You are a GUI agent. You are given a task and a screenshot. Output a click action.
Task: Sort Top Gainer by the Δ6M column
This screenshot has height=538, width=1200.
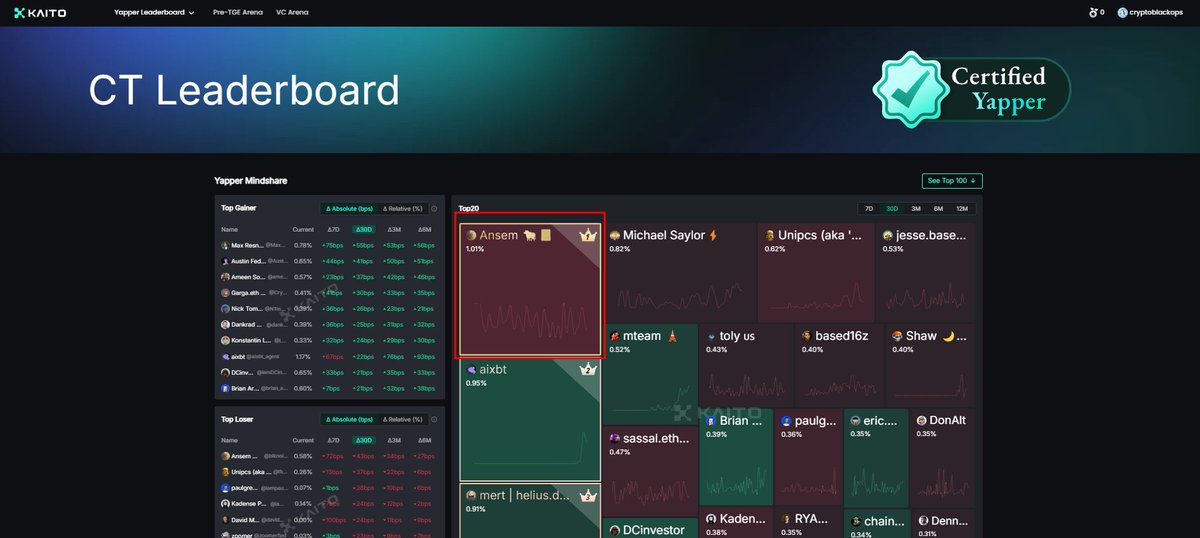[x=425, y=229]
